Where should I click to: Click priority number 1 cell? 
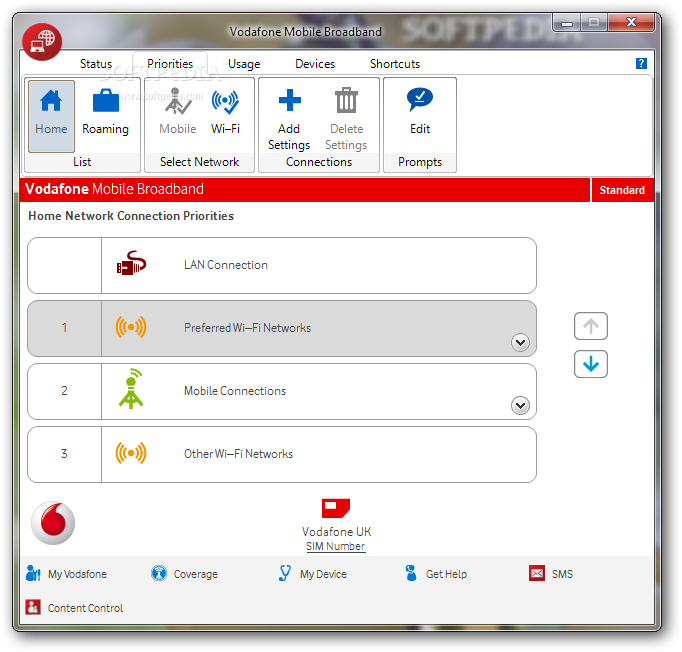[64, 328]
